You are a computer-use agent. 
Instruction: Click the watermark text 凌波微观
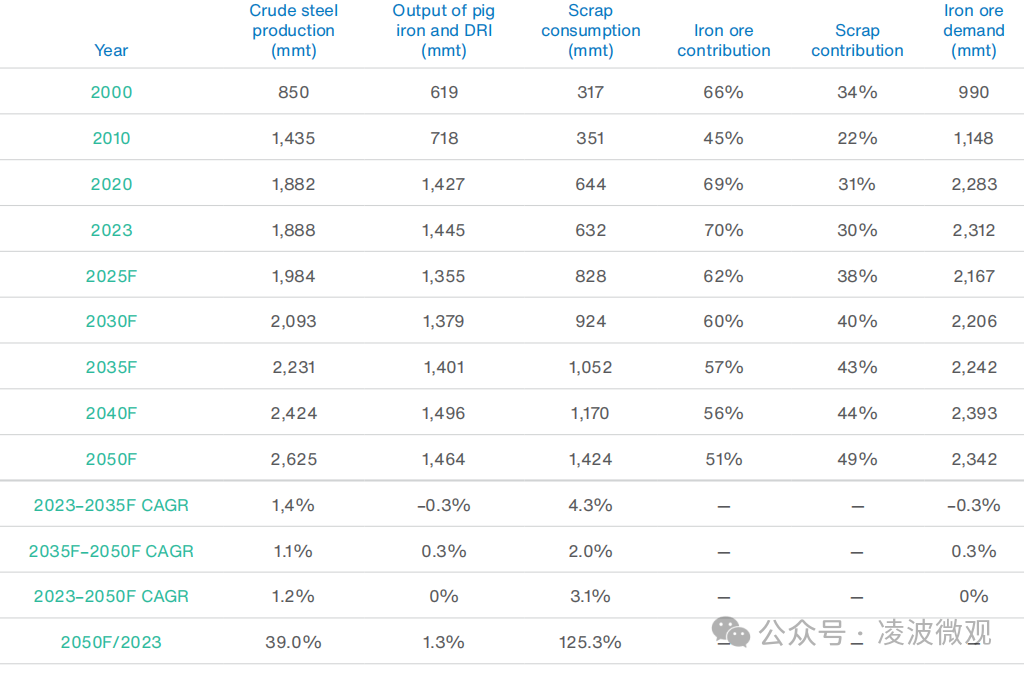[934, 633]
